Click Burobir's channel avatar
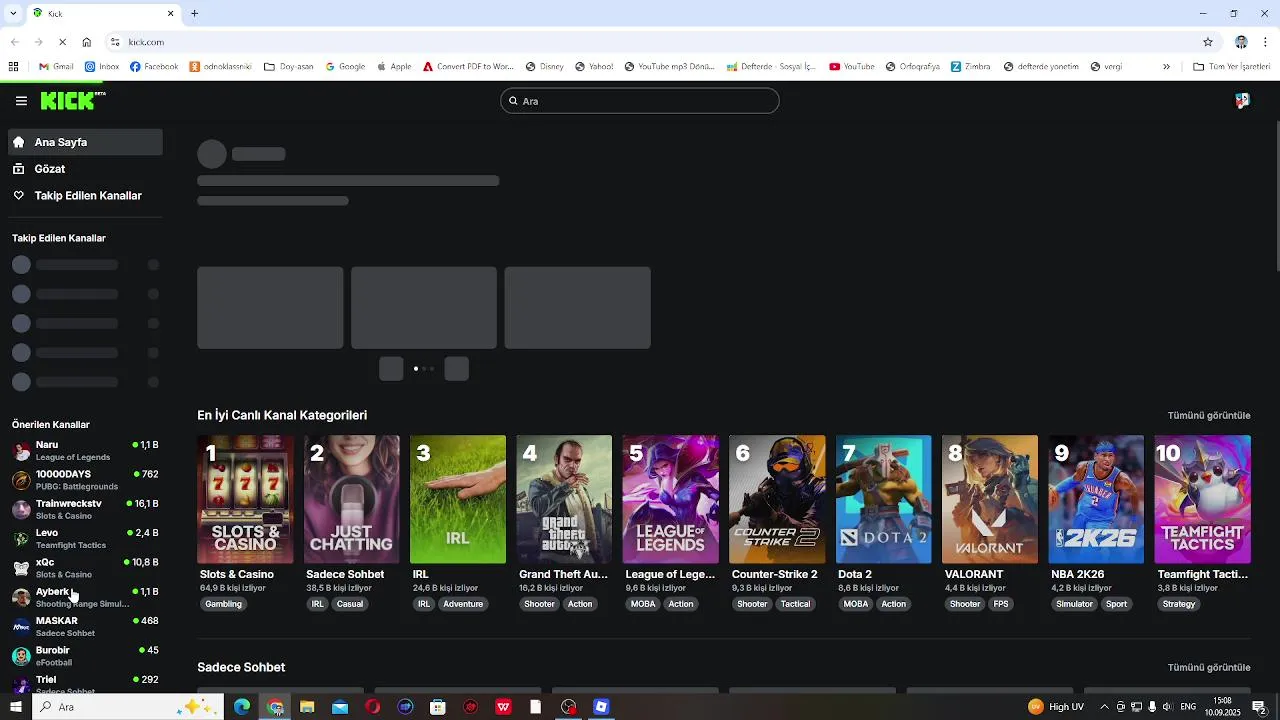The image size is (1280, 720). tap(21, 656)
